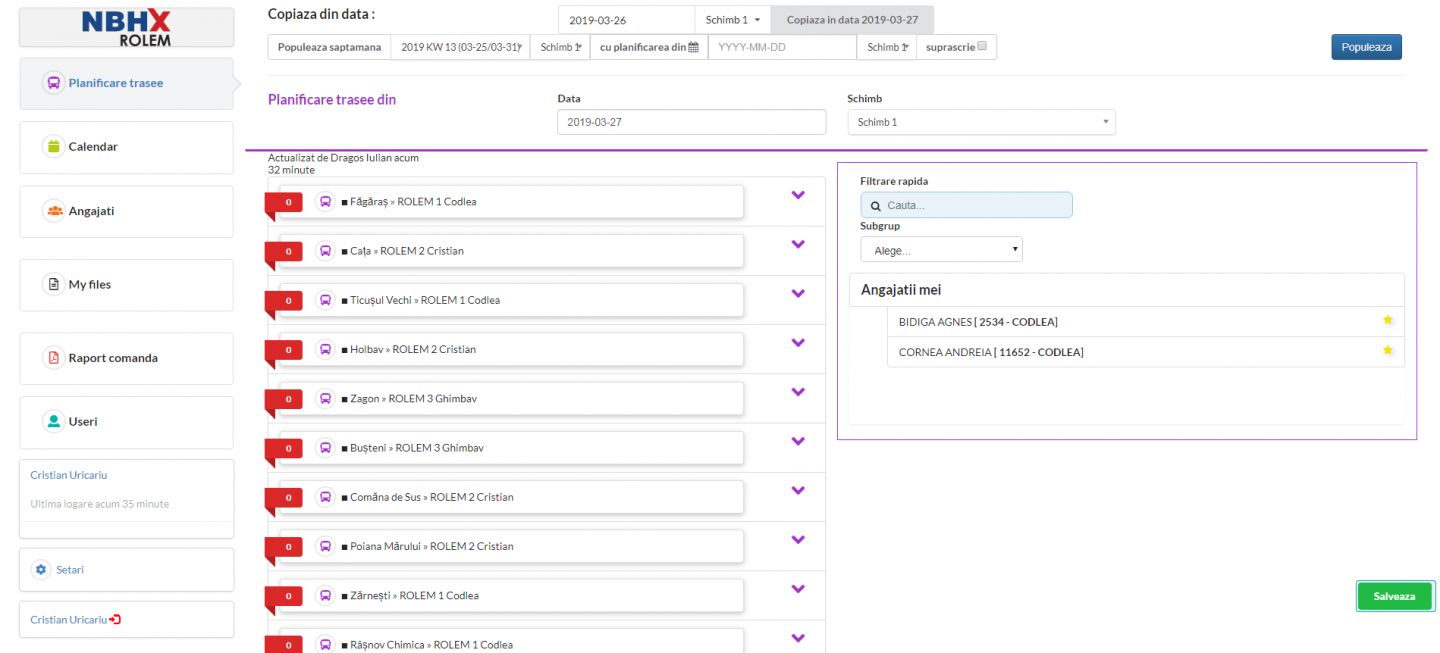Click the red logout icon in the sidebar
1440x653 pixels.
[115, 620]
